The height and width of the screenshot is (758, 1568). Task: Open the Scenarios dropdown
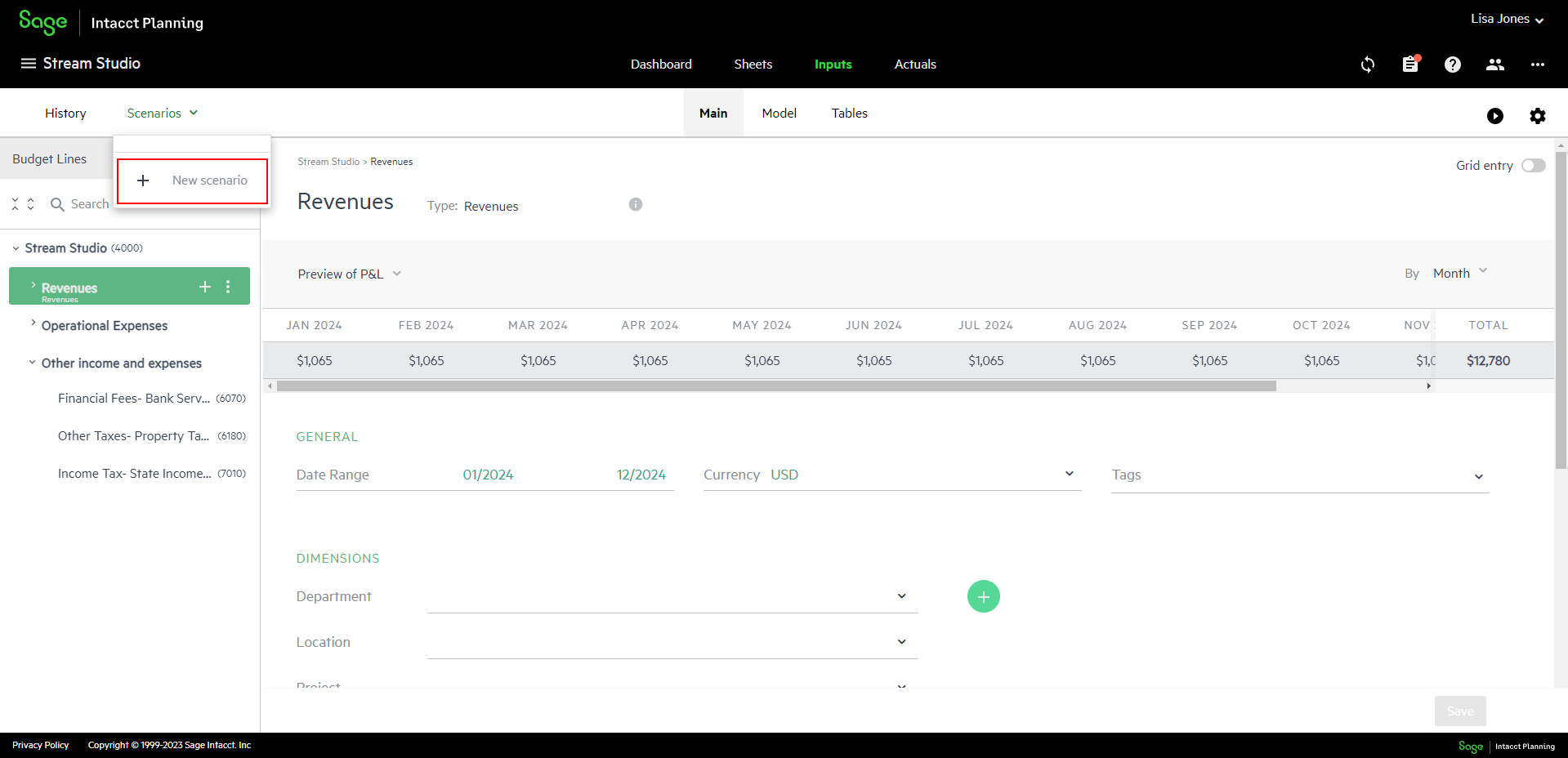(163, 114)
